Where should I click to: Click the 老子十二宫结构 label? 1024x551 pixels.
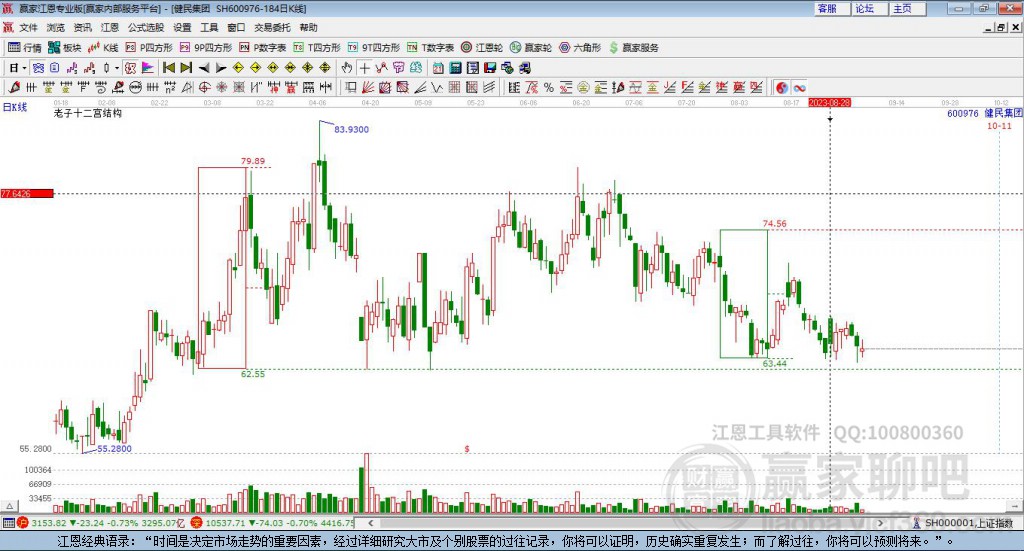point(88,113)
